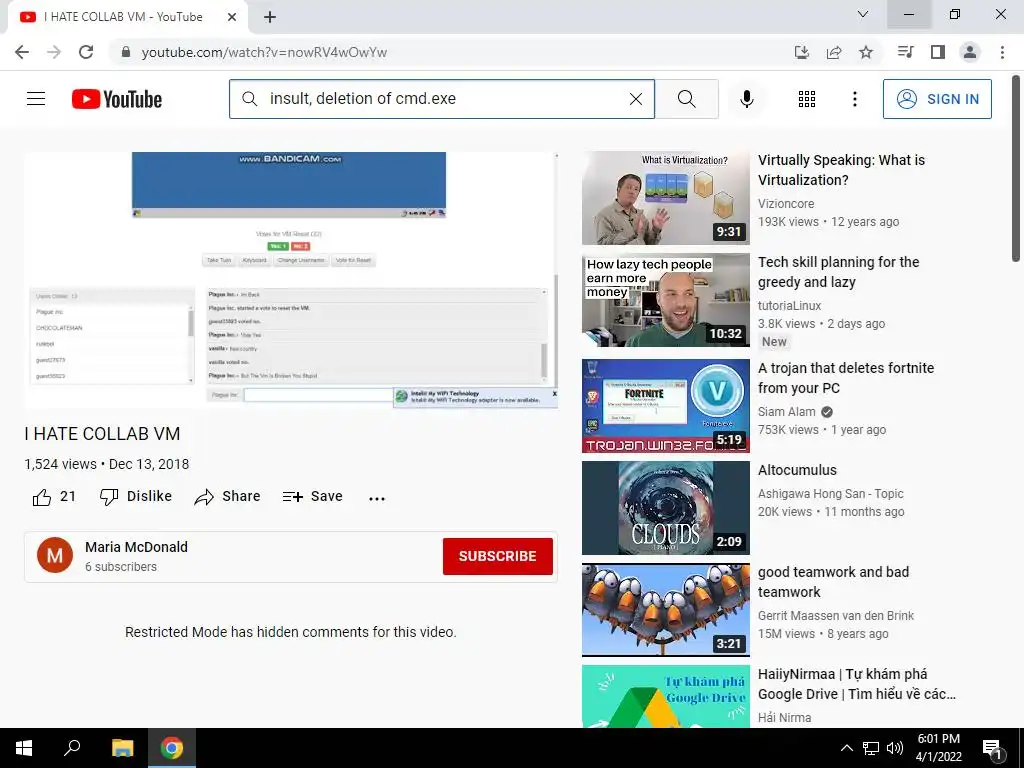Open more actions ellipsis under the video
The width and height of the screenshot is (1024, 768).
pyautogui.click(x=377, y=498)
